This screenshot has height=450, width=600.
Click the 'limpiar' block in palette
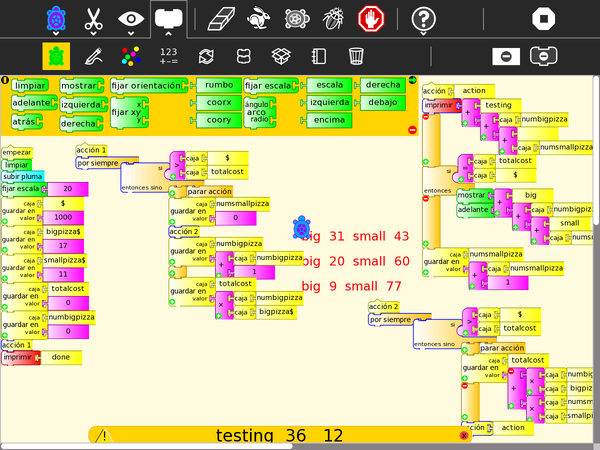coord(30,86)
